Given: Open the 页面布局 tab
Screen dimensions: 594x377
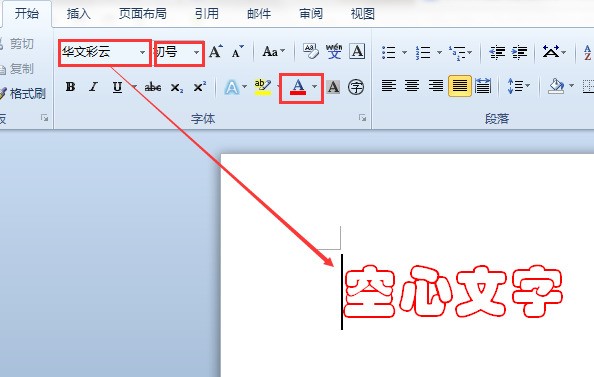Looking at the screenshot, I should tap(142, 14).
